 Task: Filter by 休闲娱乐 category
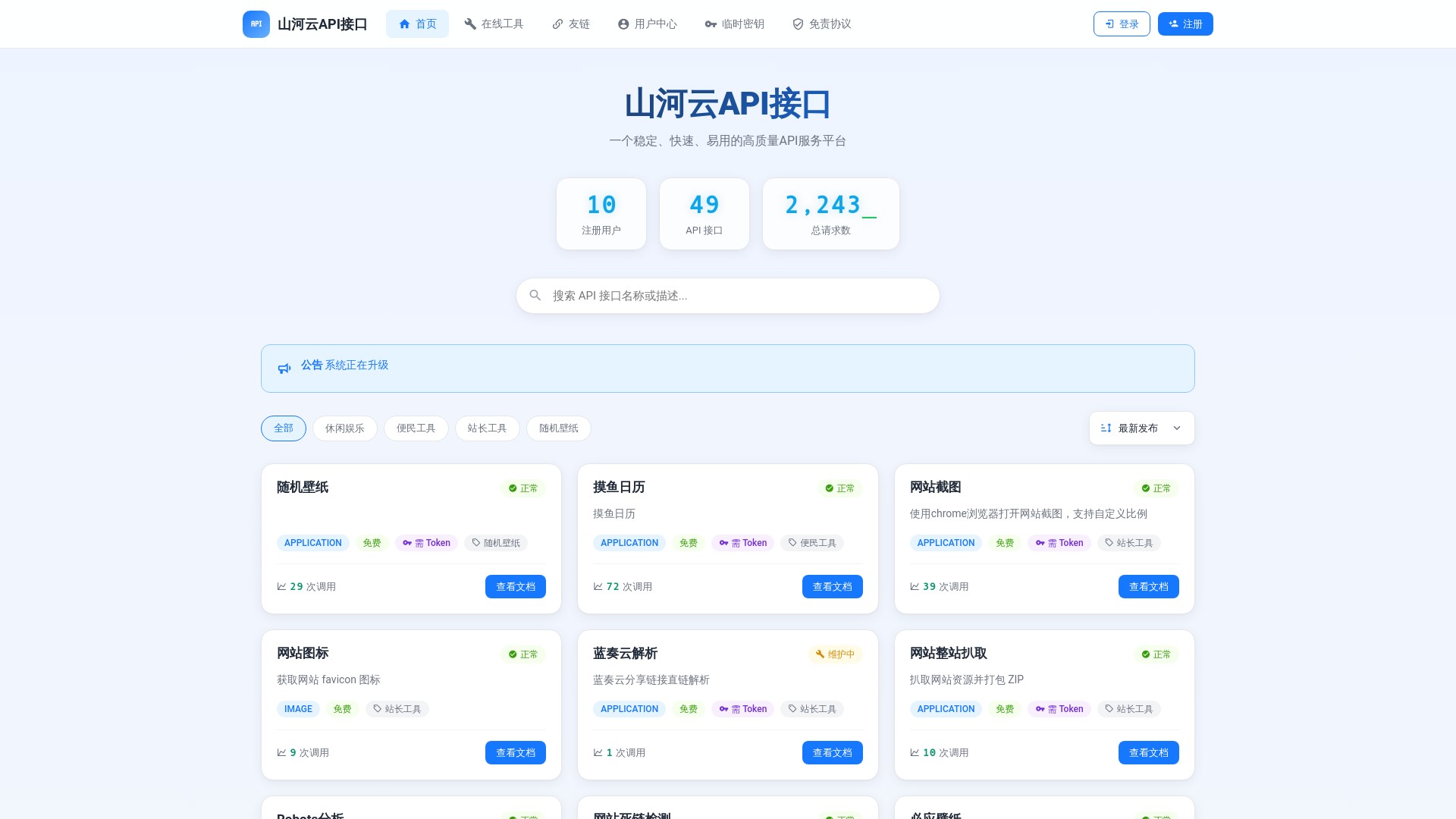point(345,428)
